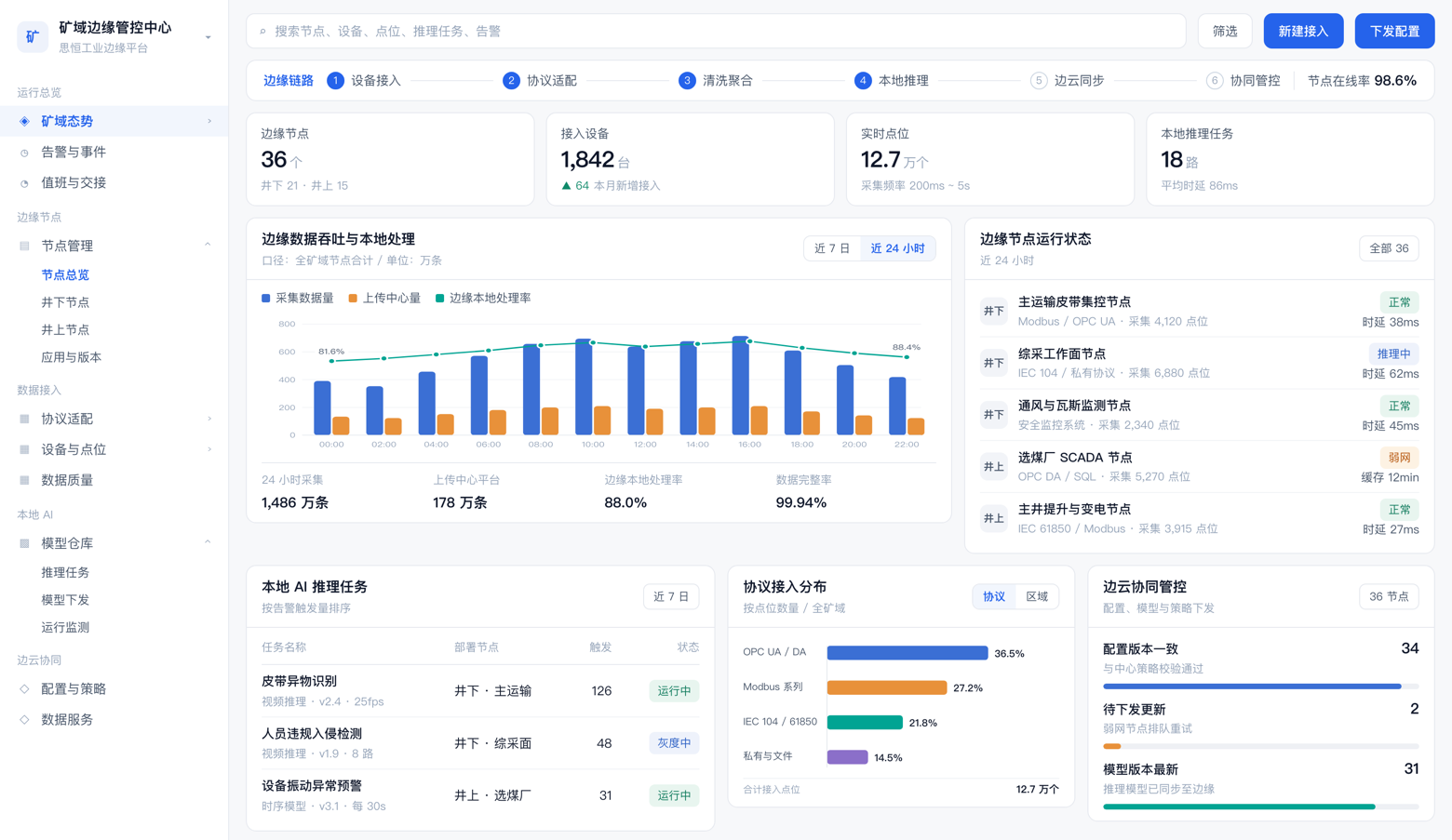Toggle 采集数据量 legend series
Screen dimensions: 1452x840
coord(298,298)
